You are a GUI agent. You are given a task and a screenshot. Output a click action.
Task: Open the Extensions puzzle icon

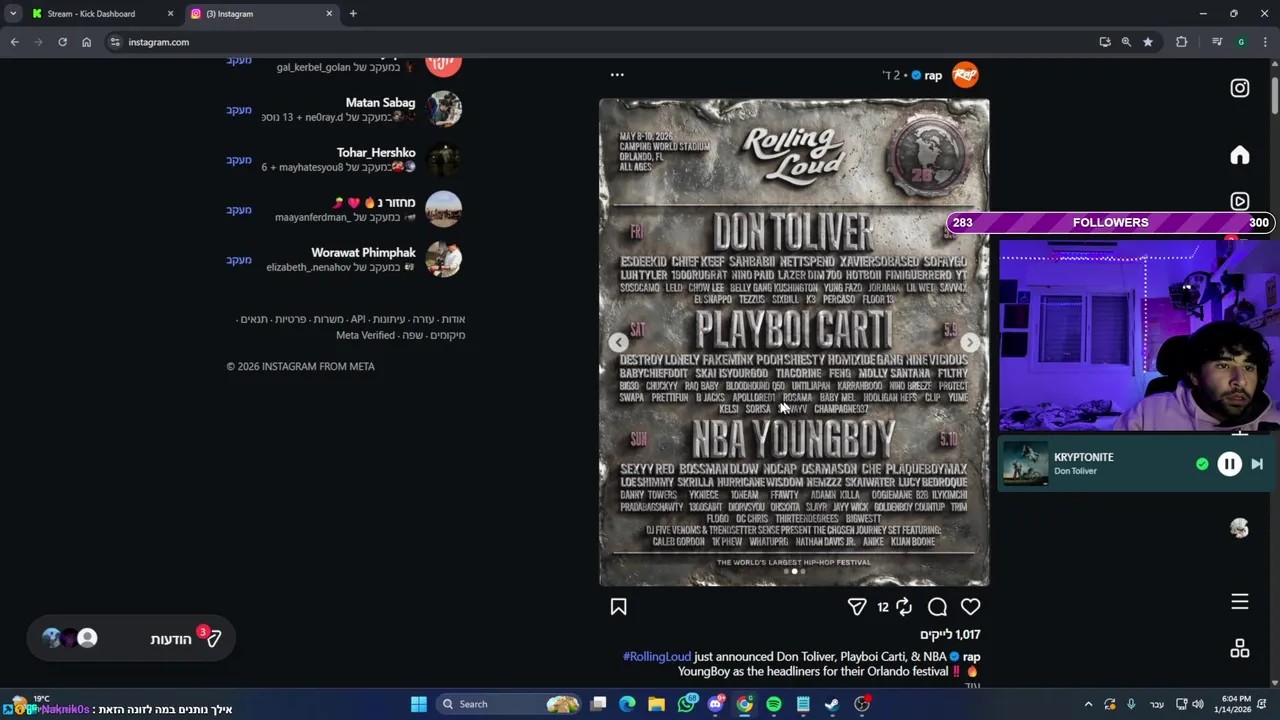(x=1181, y=42)
